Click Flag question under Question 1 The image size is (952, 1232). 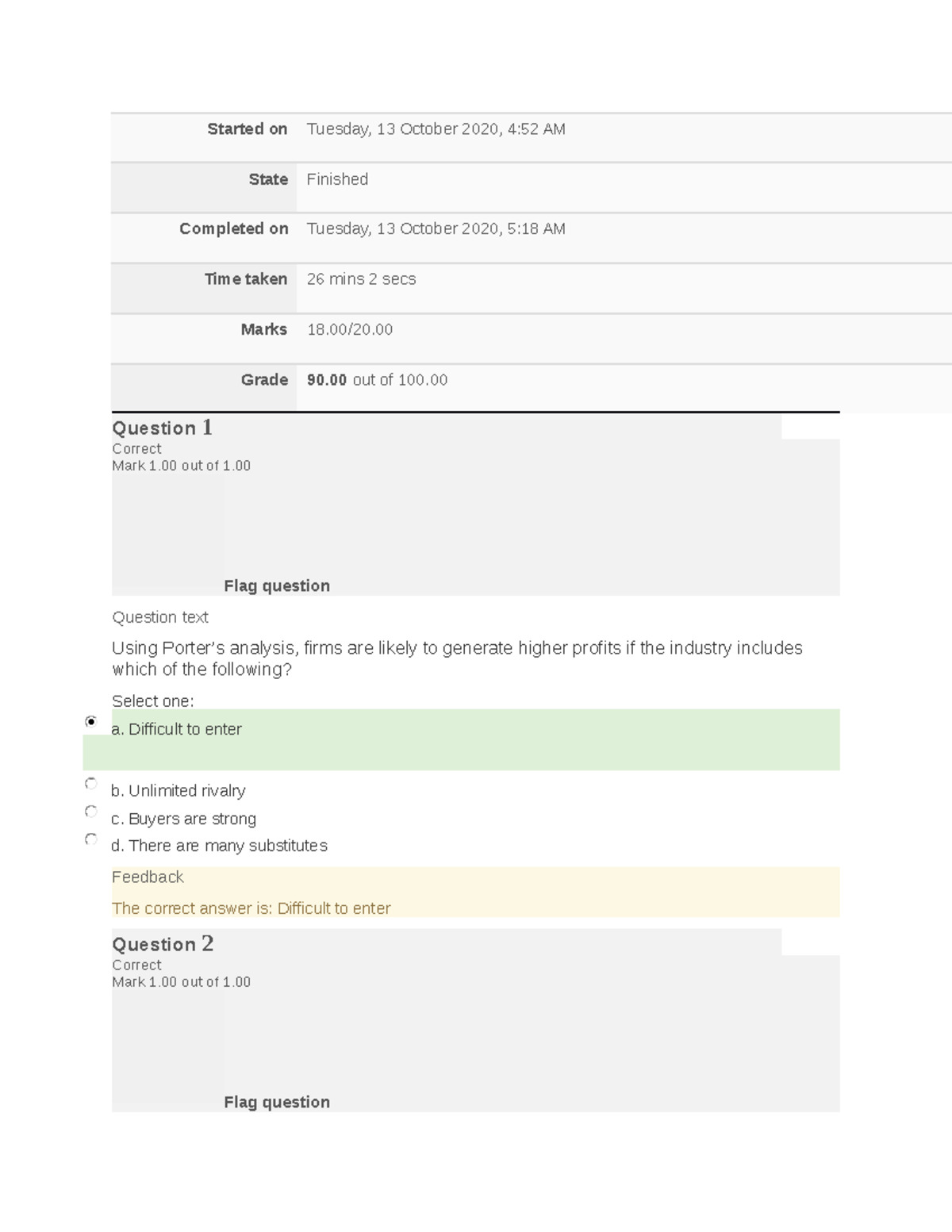pyautogui.click(x=276, y=585)
